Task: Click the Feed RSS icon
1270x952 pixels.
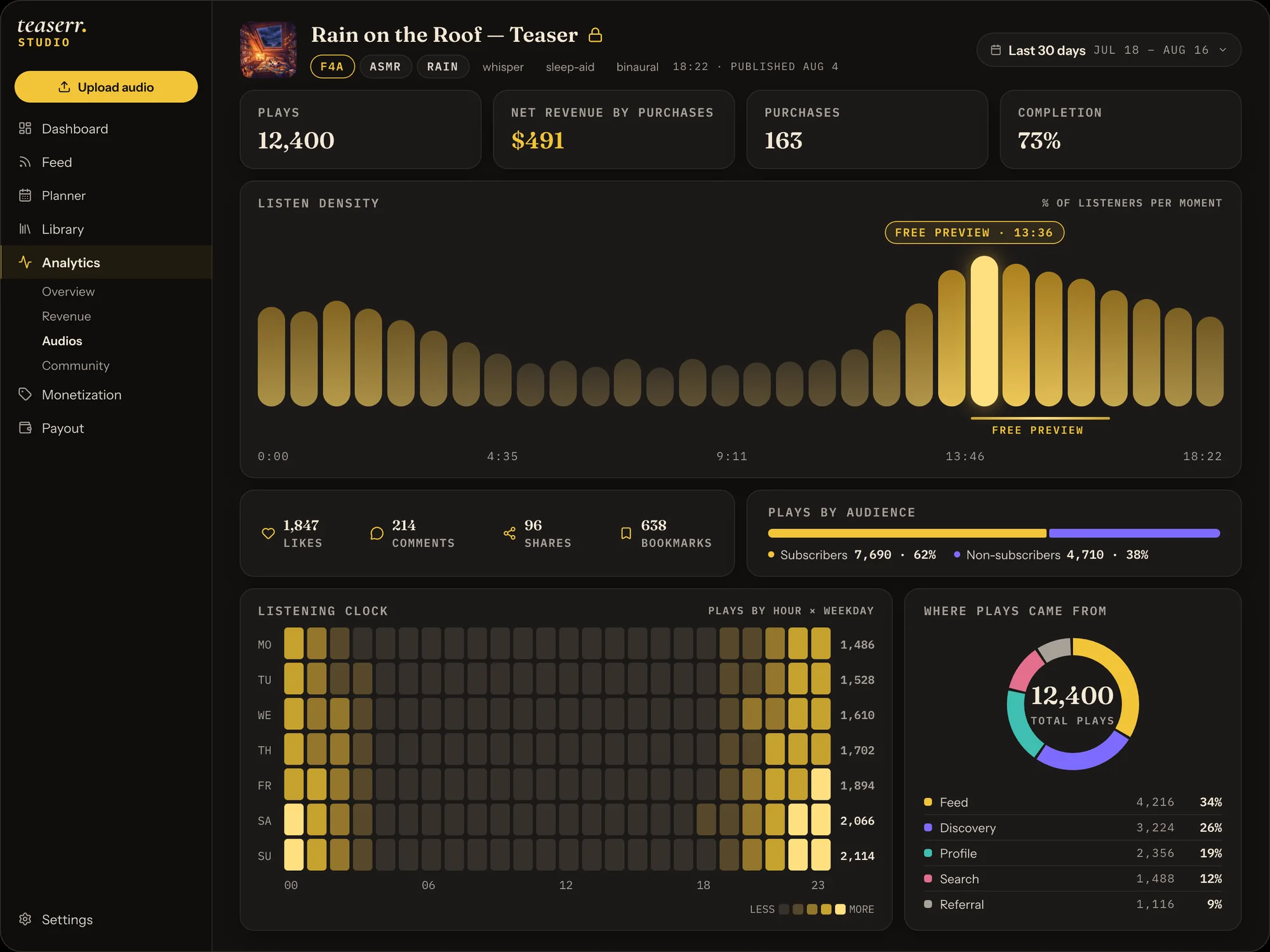Action: (x=25, y=162)
